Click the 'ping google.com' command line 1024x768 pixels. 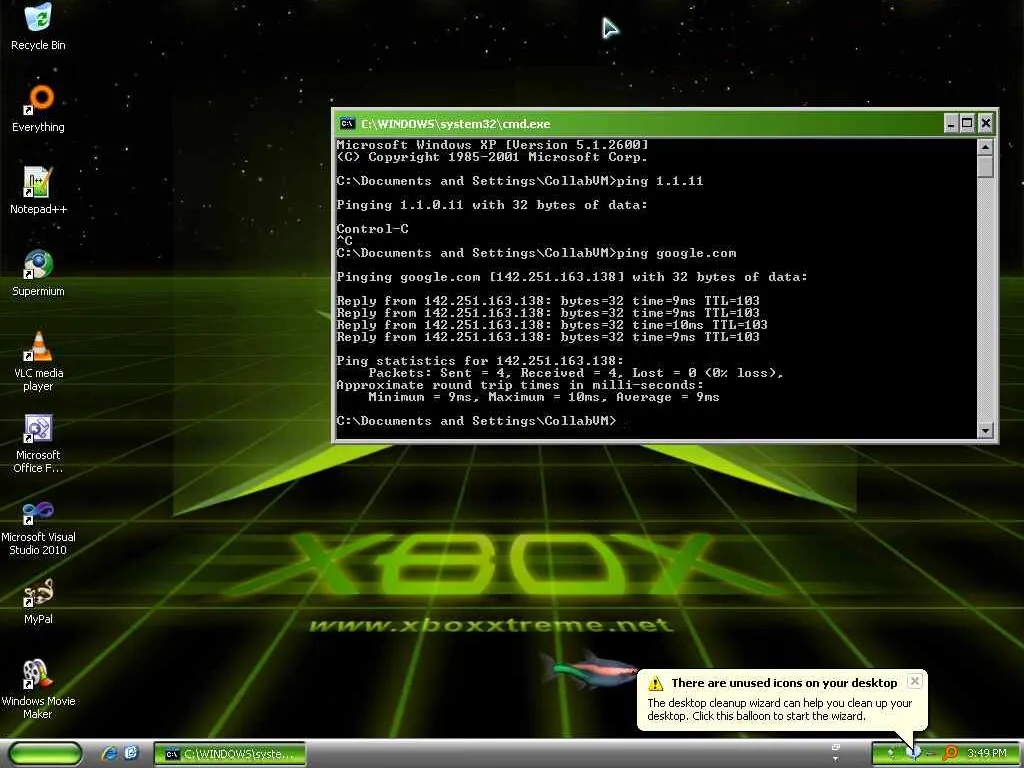pyautogui.click(x=536, y=253)
